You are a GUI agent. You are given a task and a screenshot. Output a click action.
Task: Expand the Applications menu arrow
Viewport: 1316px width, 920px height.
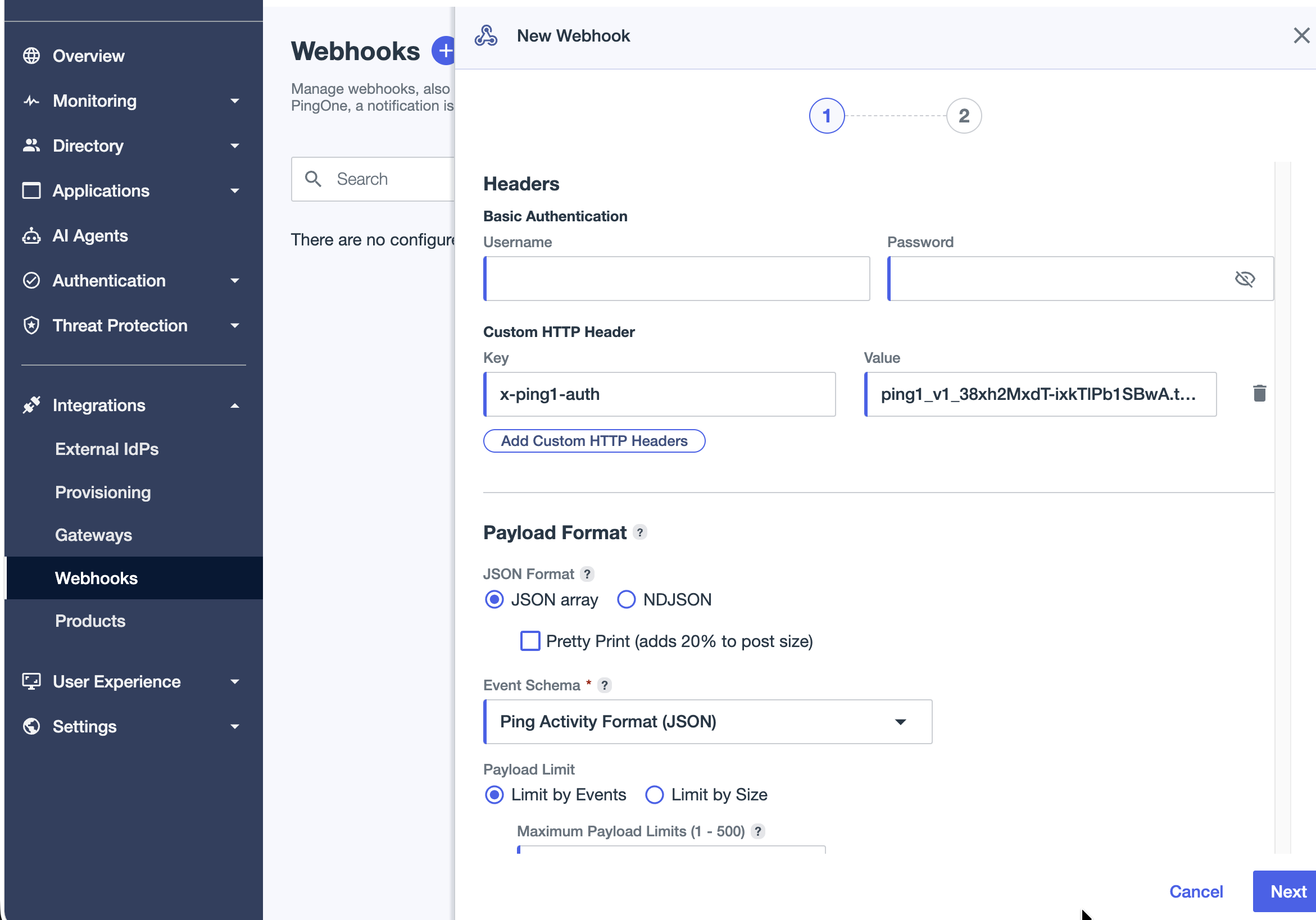pyautogui.click(x=234, y=190)
